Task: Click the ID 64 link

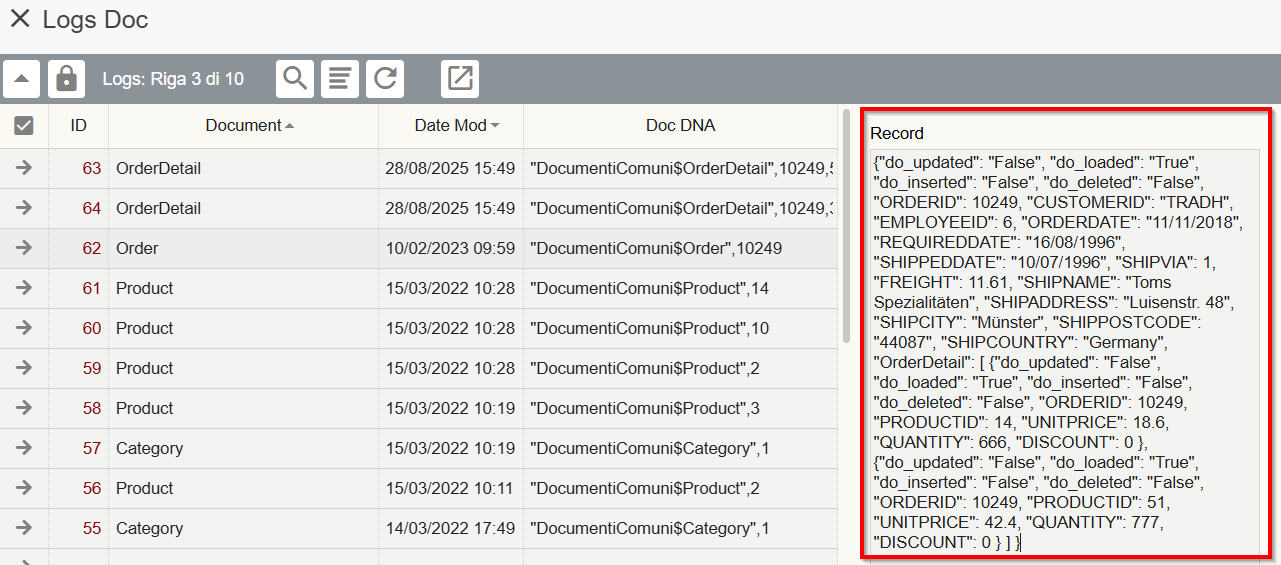Action: click(x=92, y=208)
